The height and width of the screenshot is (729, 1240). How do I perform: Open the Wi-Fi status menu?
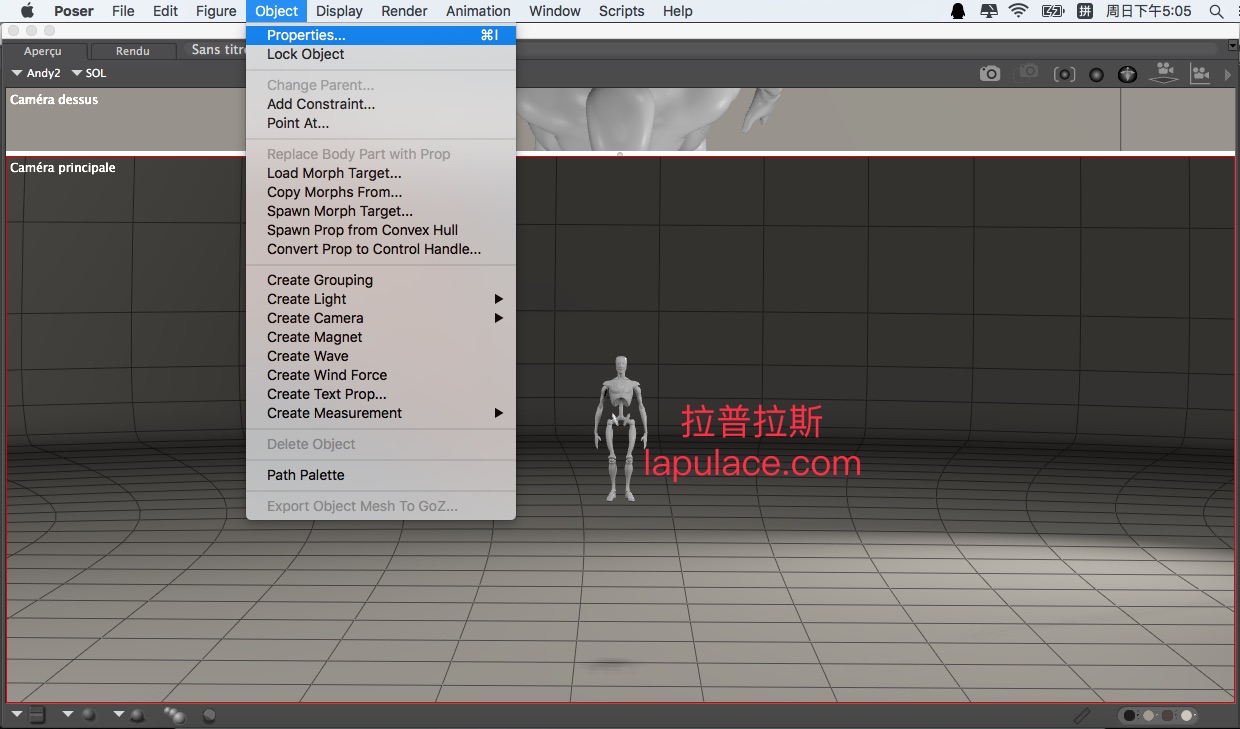pos(1019,11)
